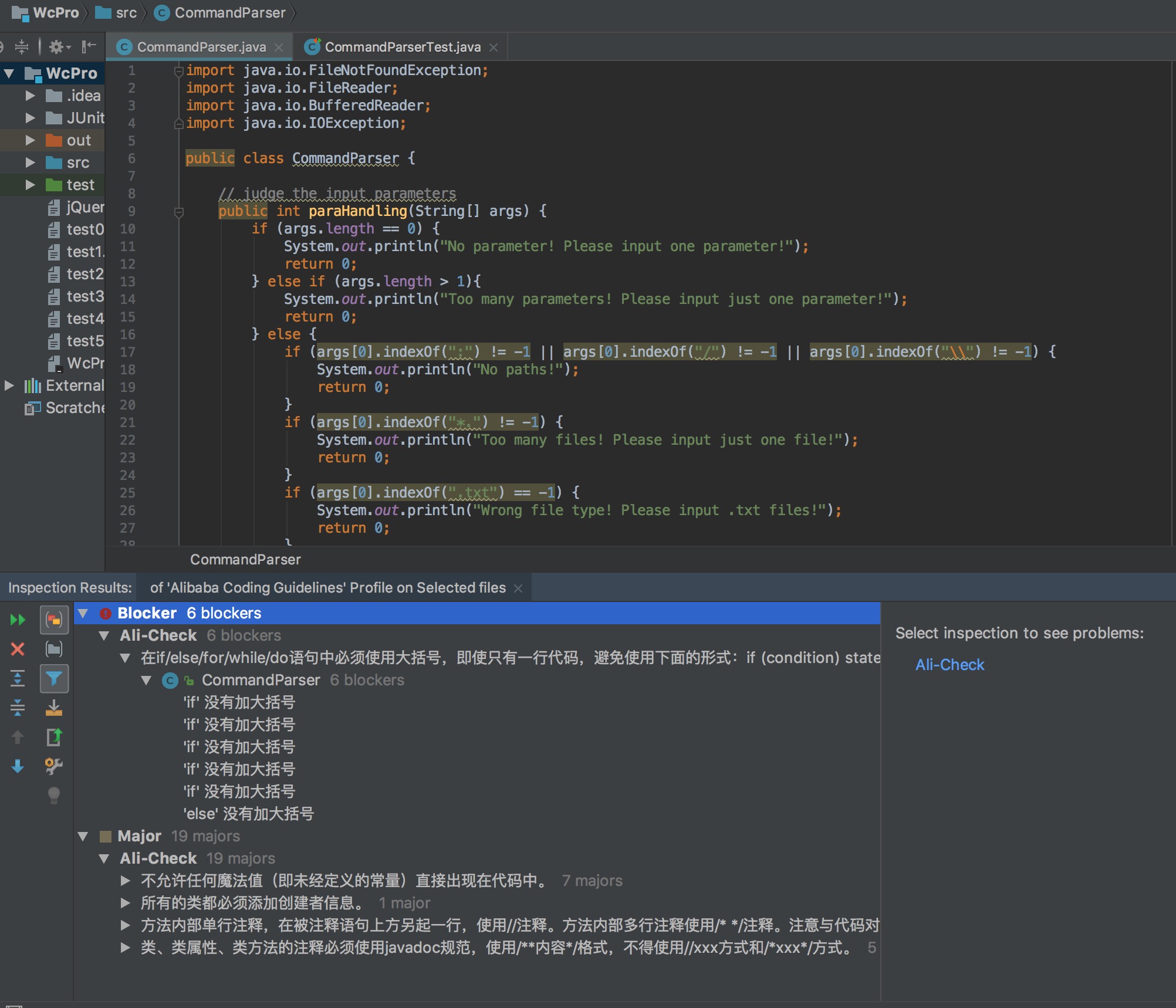
Task: Collapse the CommandParser 6 blockers node
Action: (x=147, y=680)
